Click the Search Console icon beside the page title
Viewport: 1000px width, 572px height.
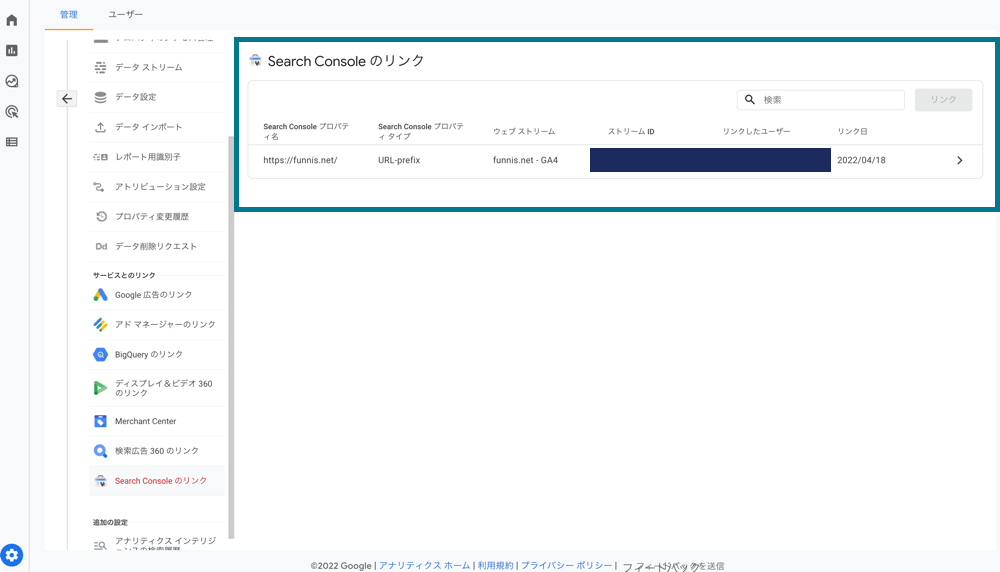(255, 61)
